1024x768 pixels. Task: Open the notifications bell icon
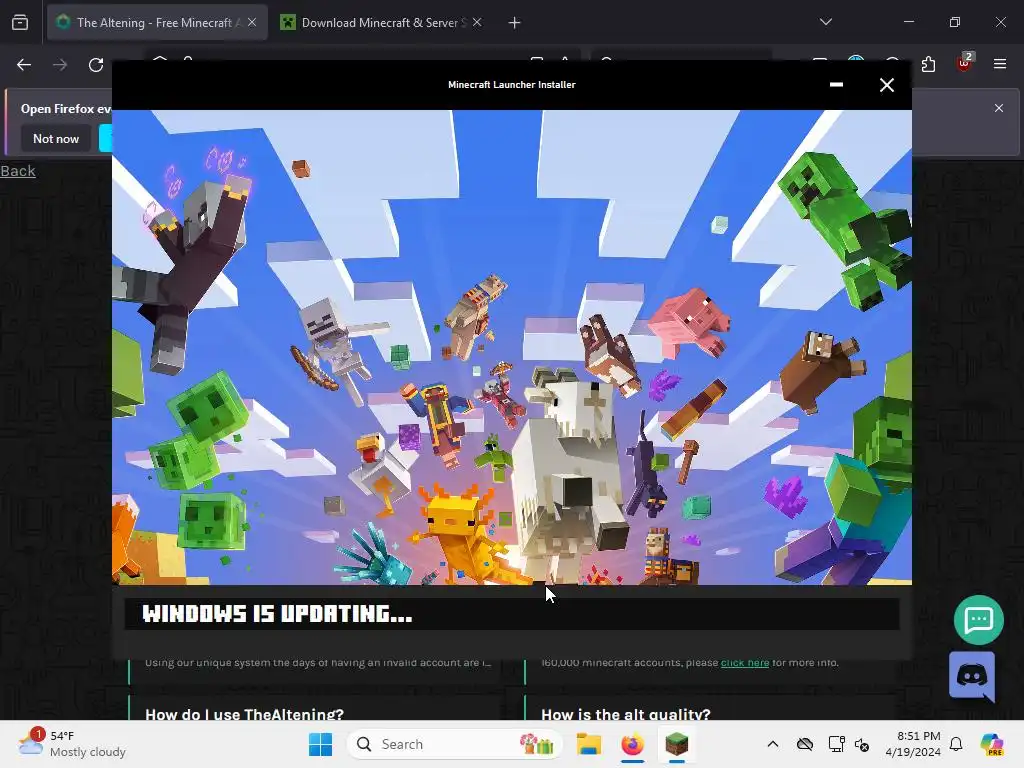point(956,744)
